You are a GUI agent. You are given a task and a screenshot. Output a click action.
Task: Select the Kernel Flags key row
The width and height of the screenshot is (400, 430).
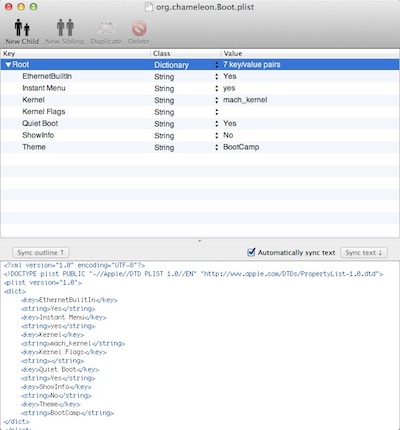(x=200, y=112)
